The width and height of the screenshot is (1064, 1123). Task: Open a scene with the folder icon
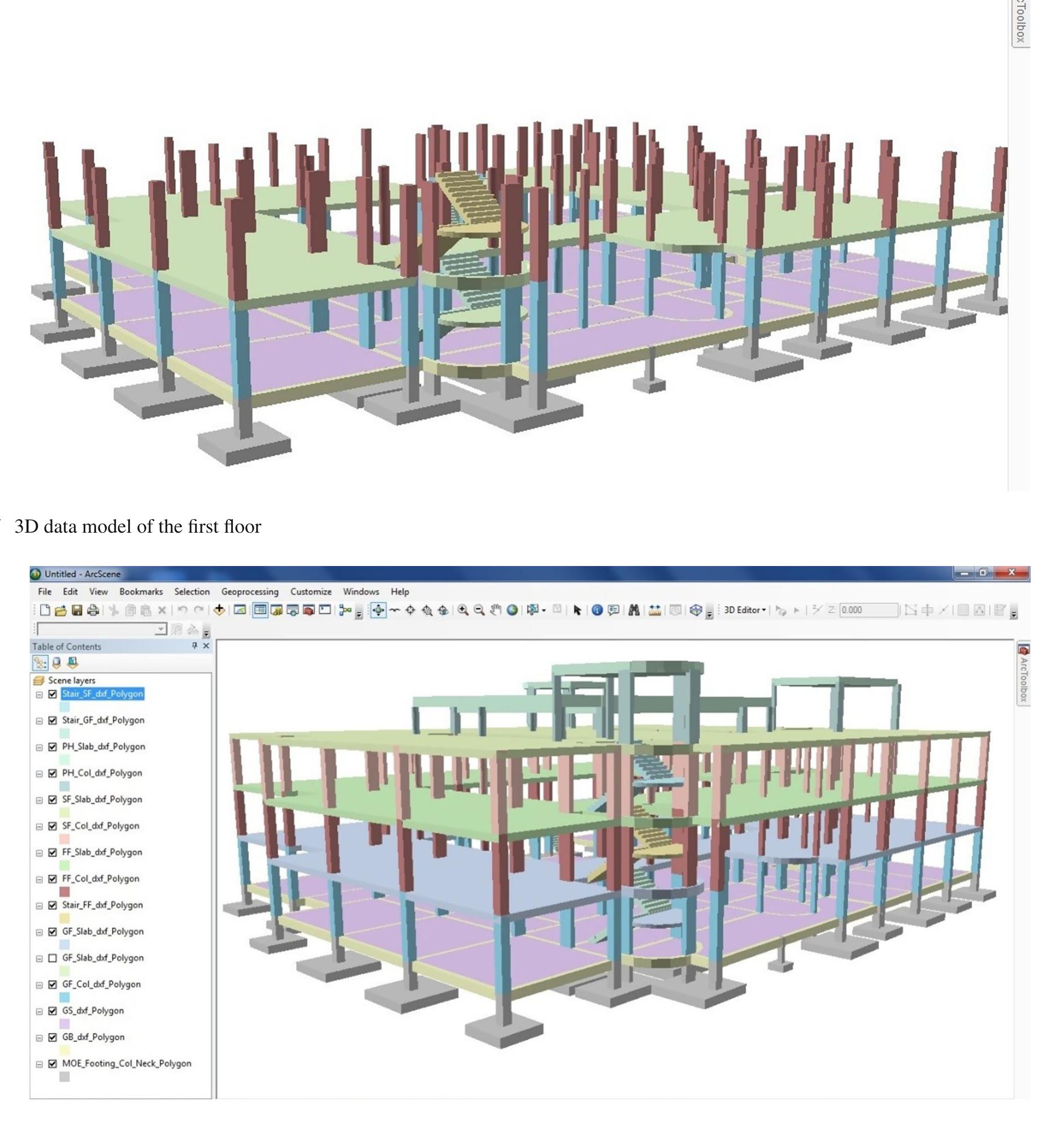pyautogui.click(x=60, y=611)
